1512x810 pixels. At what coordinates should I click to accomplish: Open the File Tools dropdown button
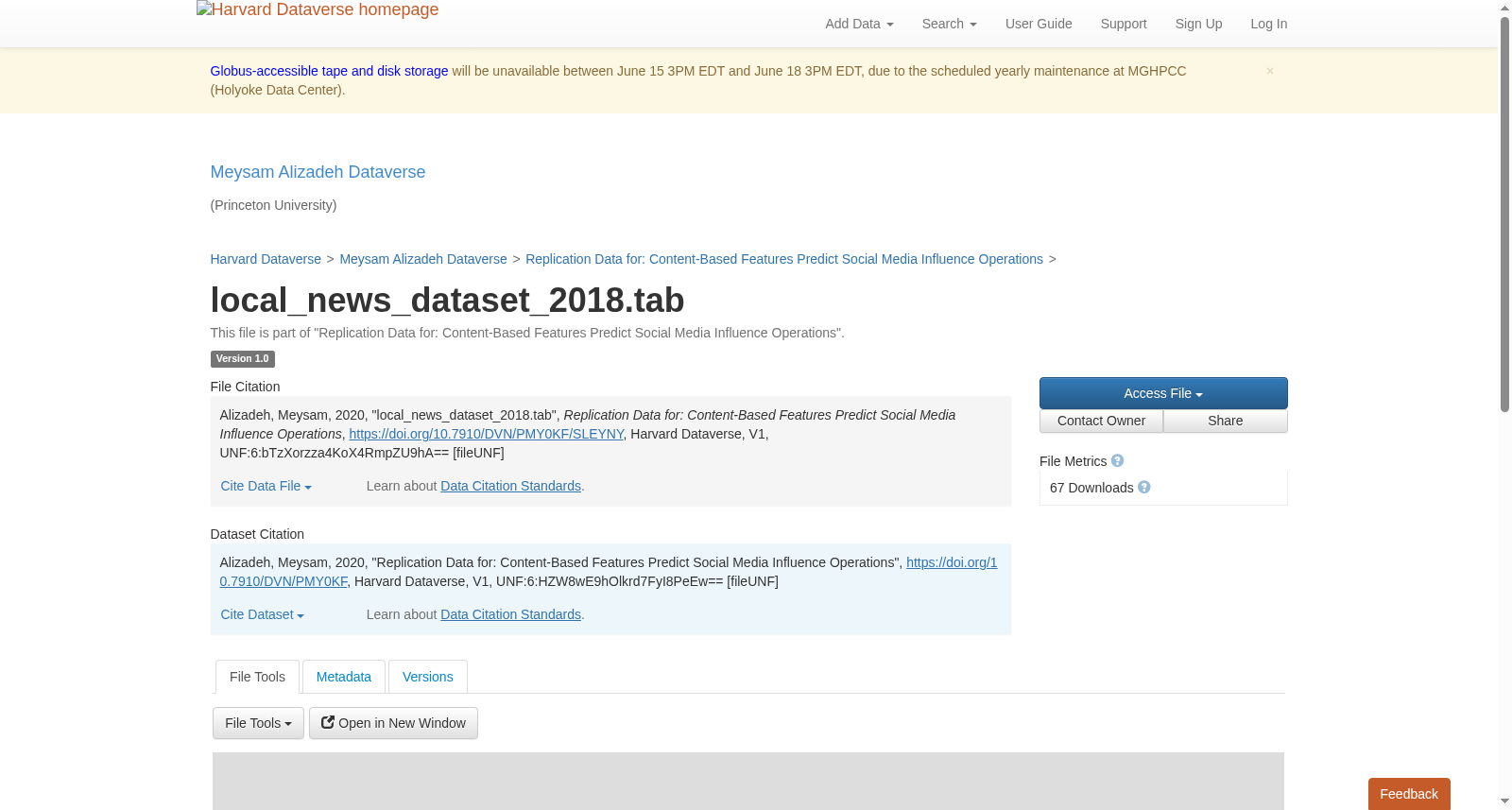coord(258,723)
